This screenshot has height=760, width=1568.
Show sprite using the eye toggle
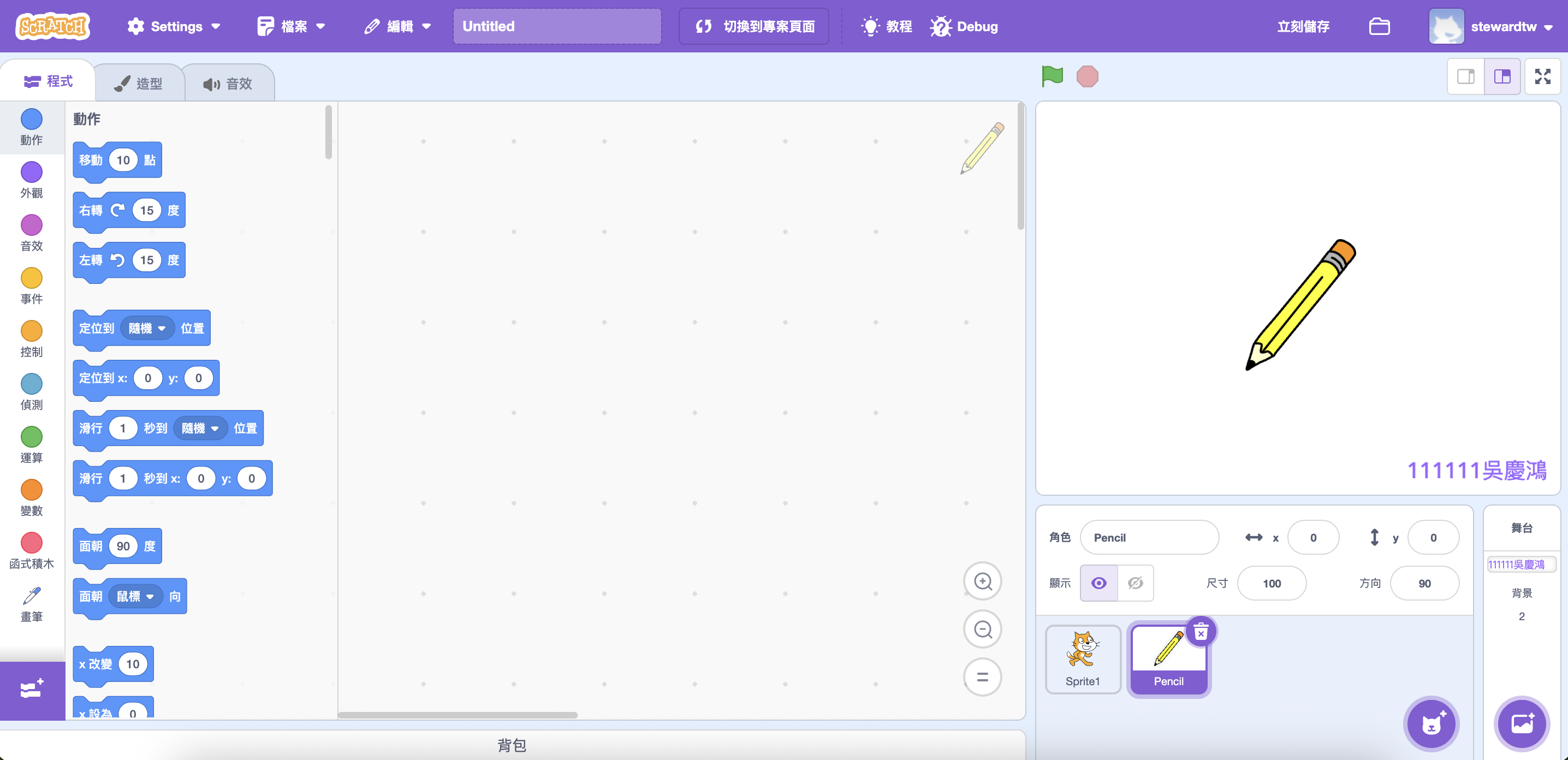(1098, 583)
